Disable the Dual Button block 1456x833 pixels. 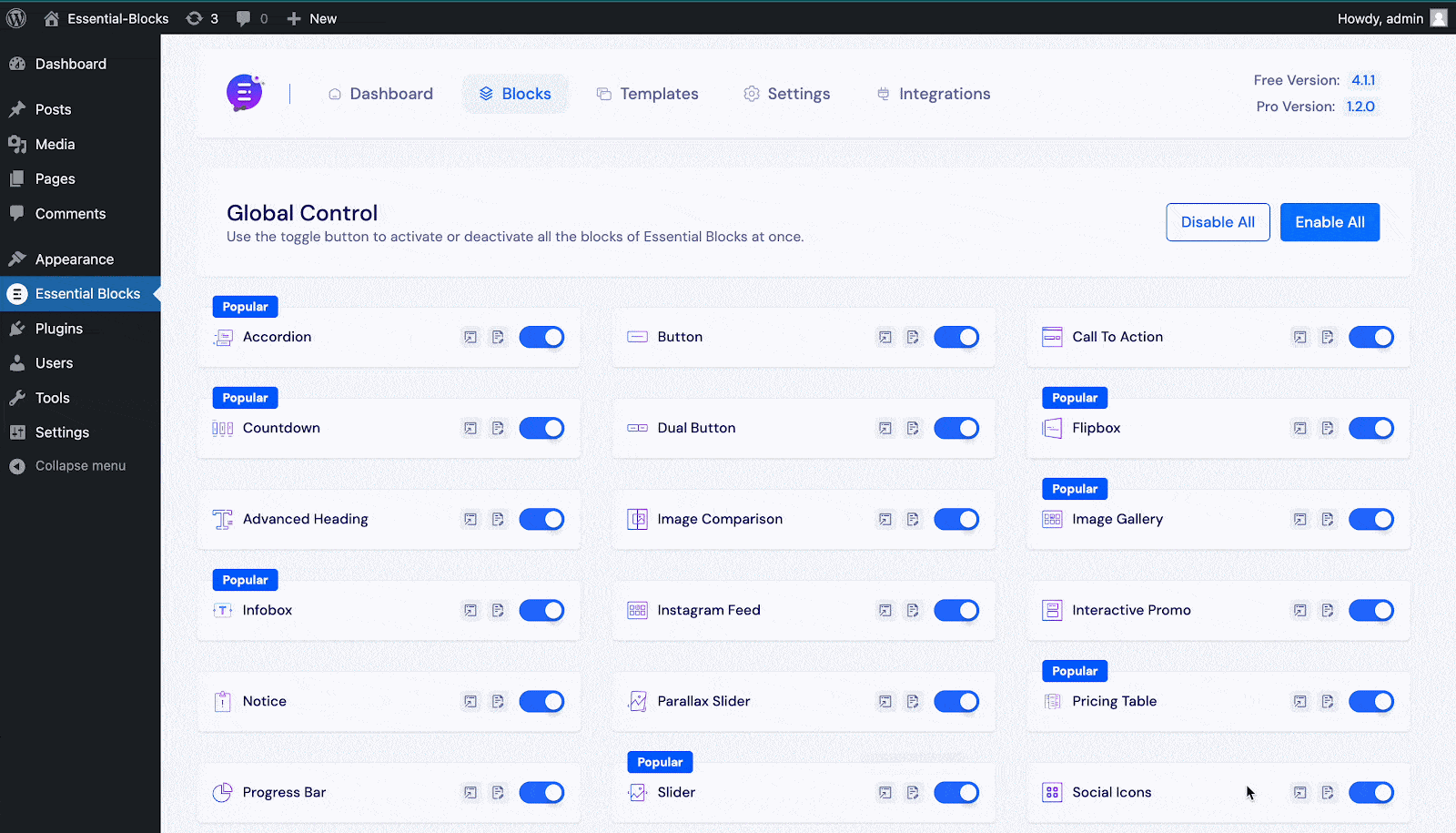[956, 428]
